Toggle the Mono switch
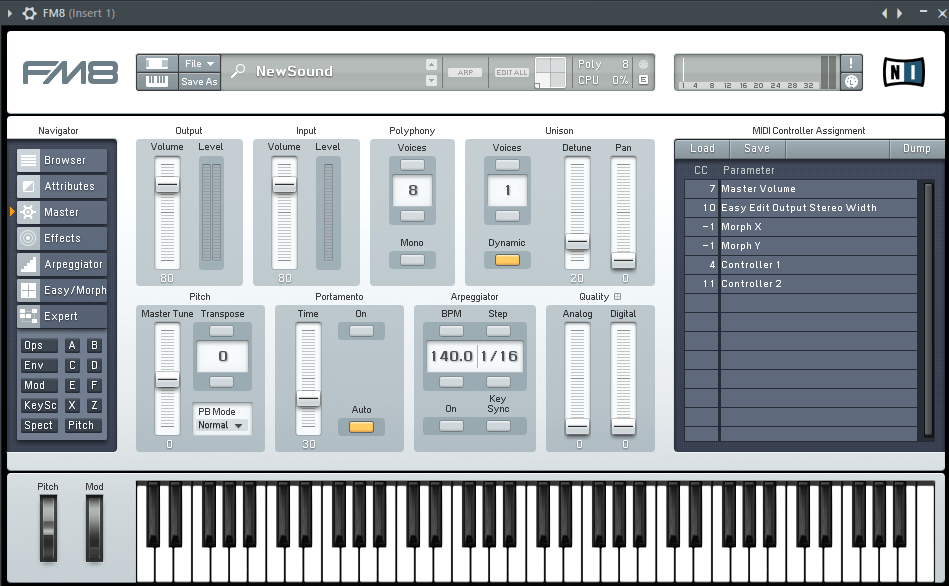 [412, 260]
